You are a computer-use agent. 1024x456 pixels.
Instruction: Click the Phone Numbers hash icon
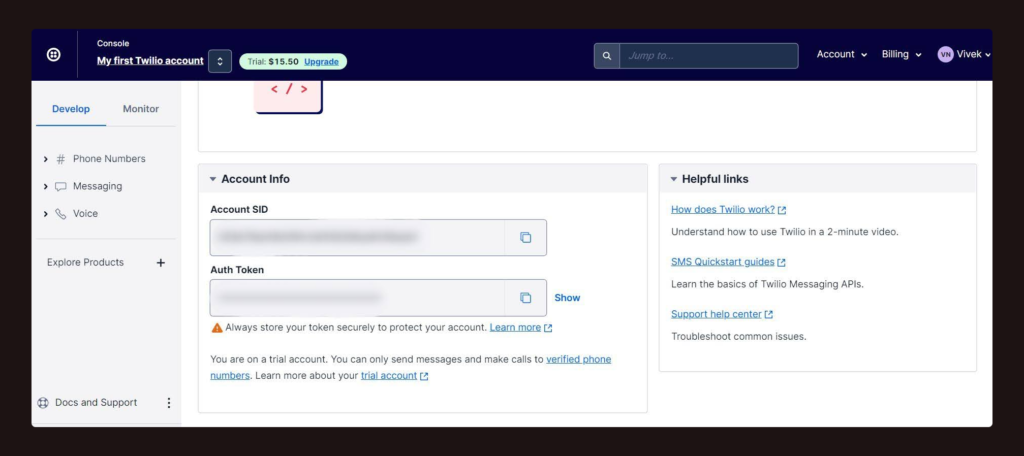(x=61, y=159)
